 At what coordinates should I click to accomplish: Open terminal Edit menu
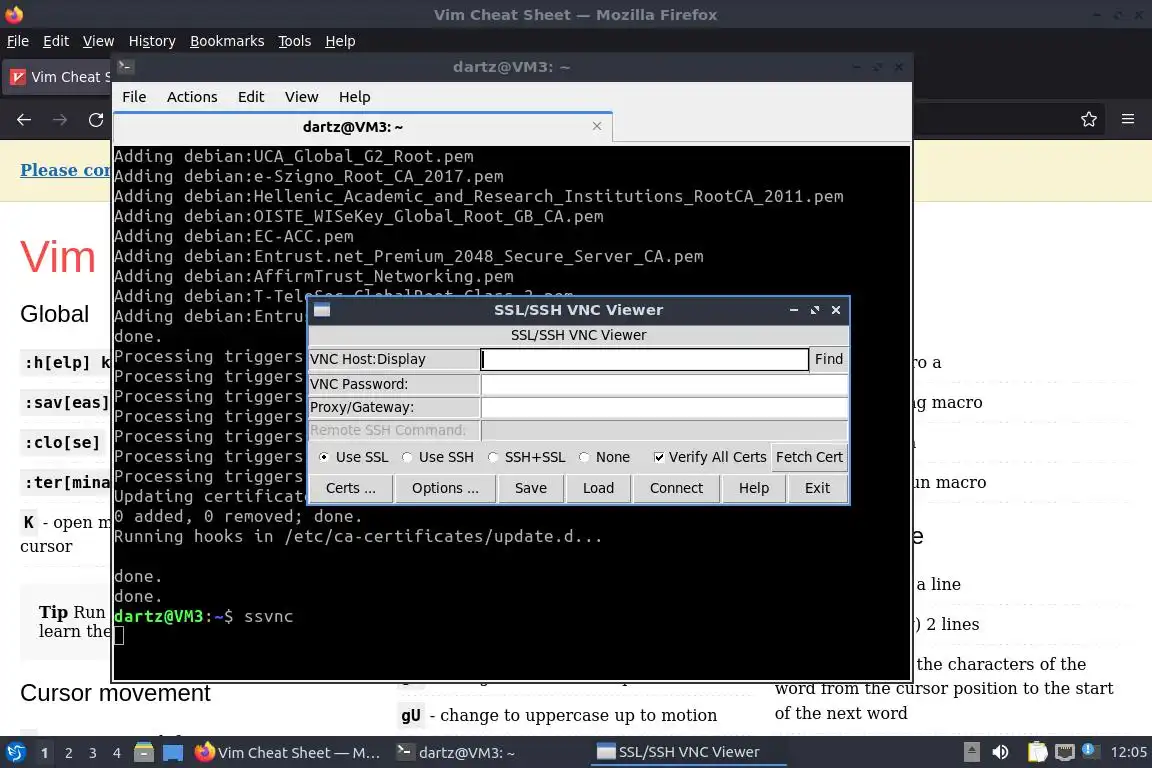coord(251,97)
